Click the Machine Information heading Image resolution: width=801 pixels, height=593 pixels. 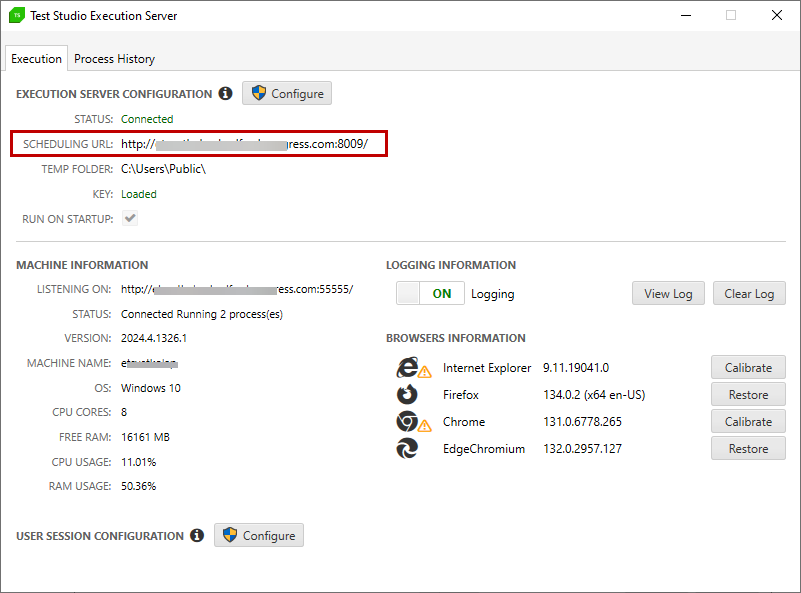pos(82,265)
